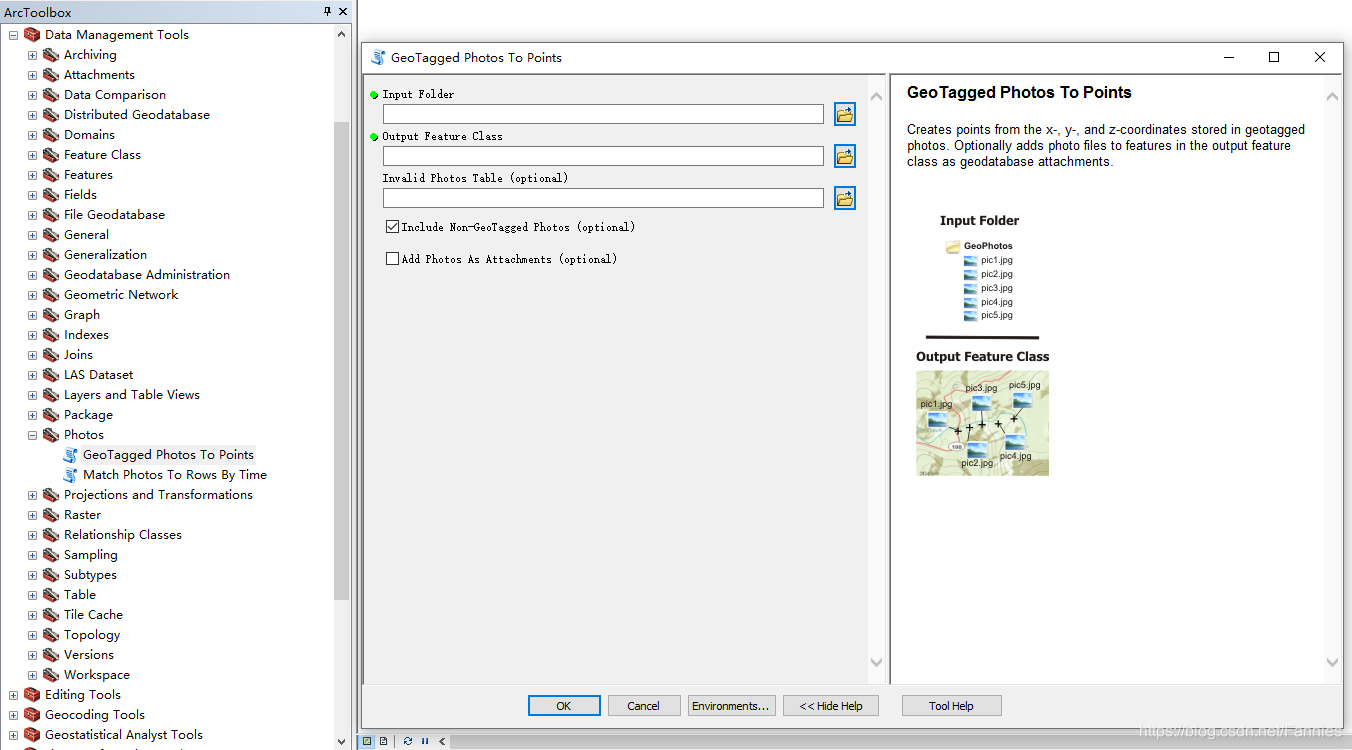Click the pause drawing icon in status bar
This screenshot has width=1352, height=750.
(425, 741)
